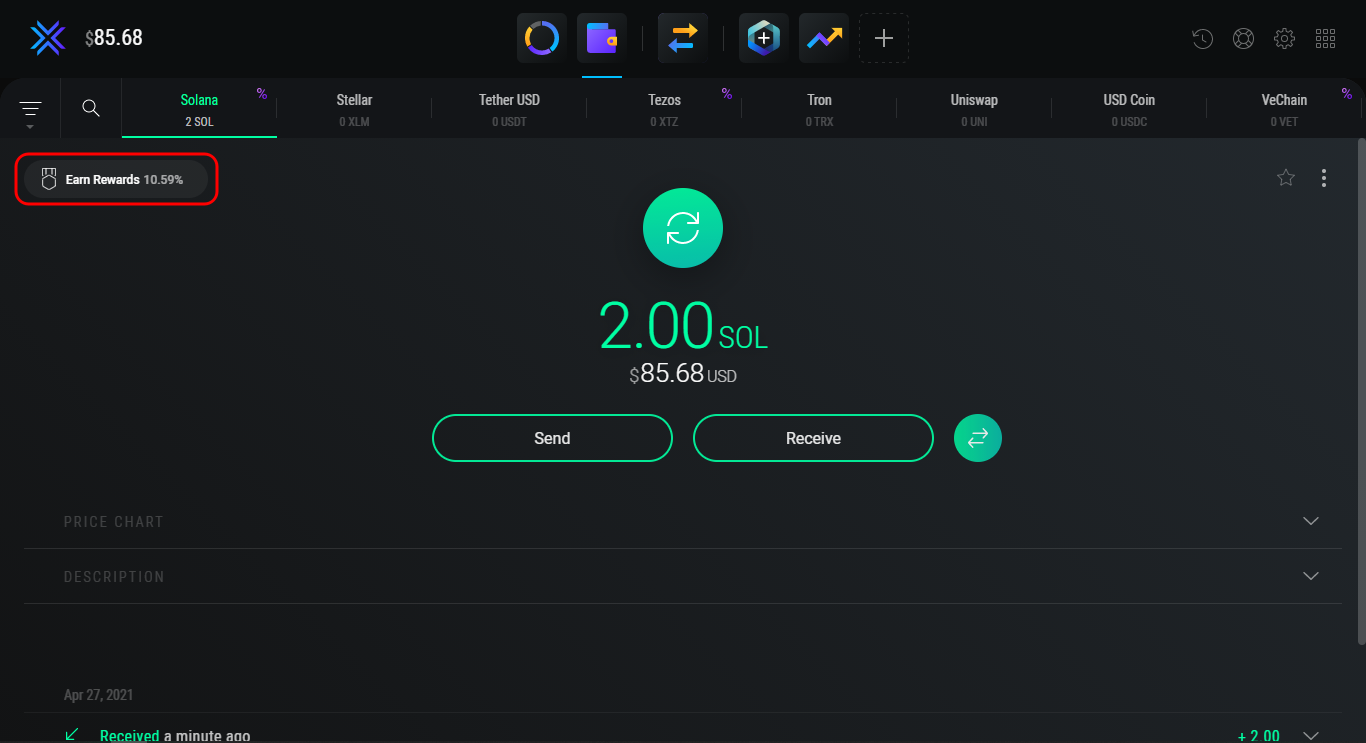Switch to the Stellar asset tab
Viewport: 1366px width, 743px height.
(x=354, y=109)
